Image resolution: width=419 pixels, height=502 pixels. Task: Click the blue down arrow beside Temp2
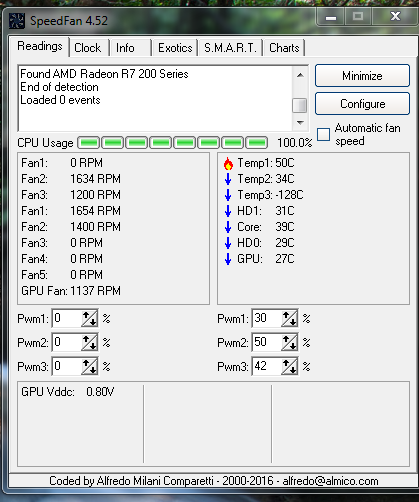(228, 179)
